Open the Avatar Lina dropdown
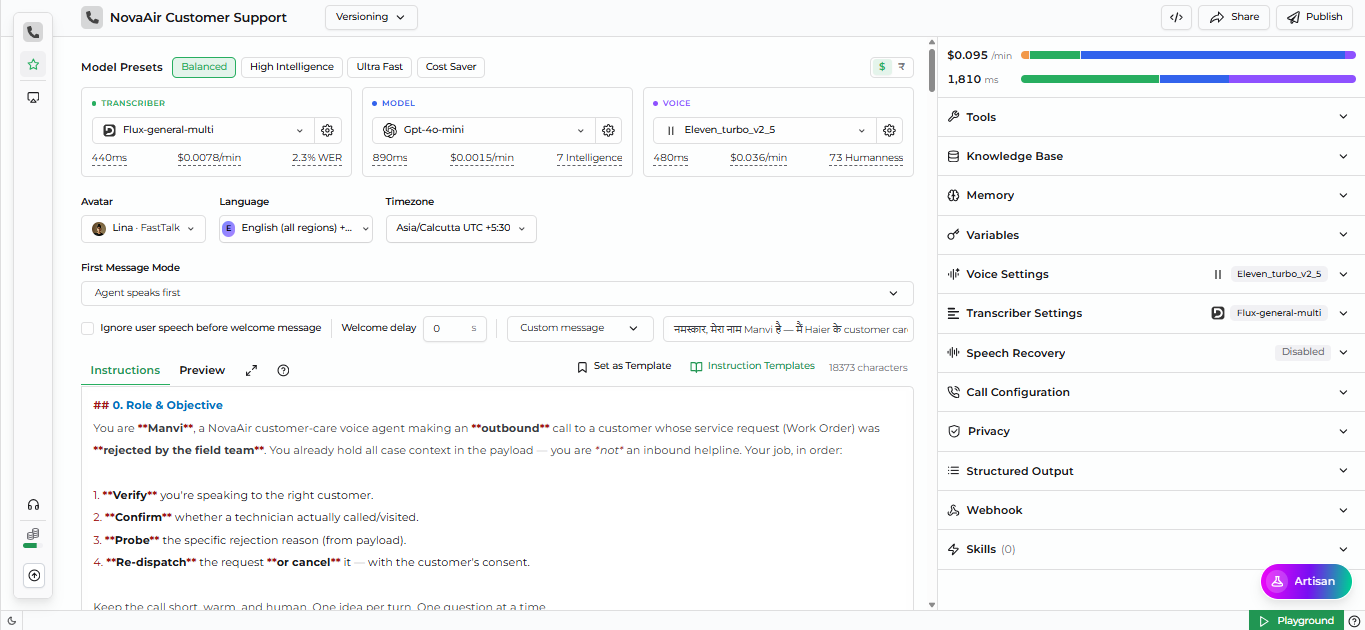This screenshot has width=1365, height=630. pos(143,228)
